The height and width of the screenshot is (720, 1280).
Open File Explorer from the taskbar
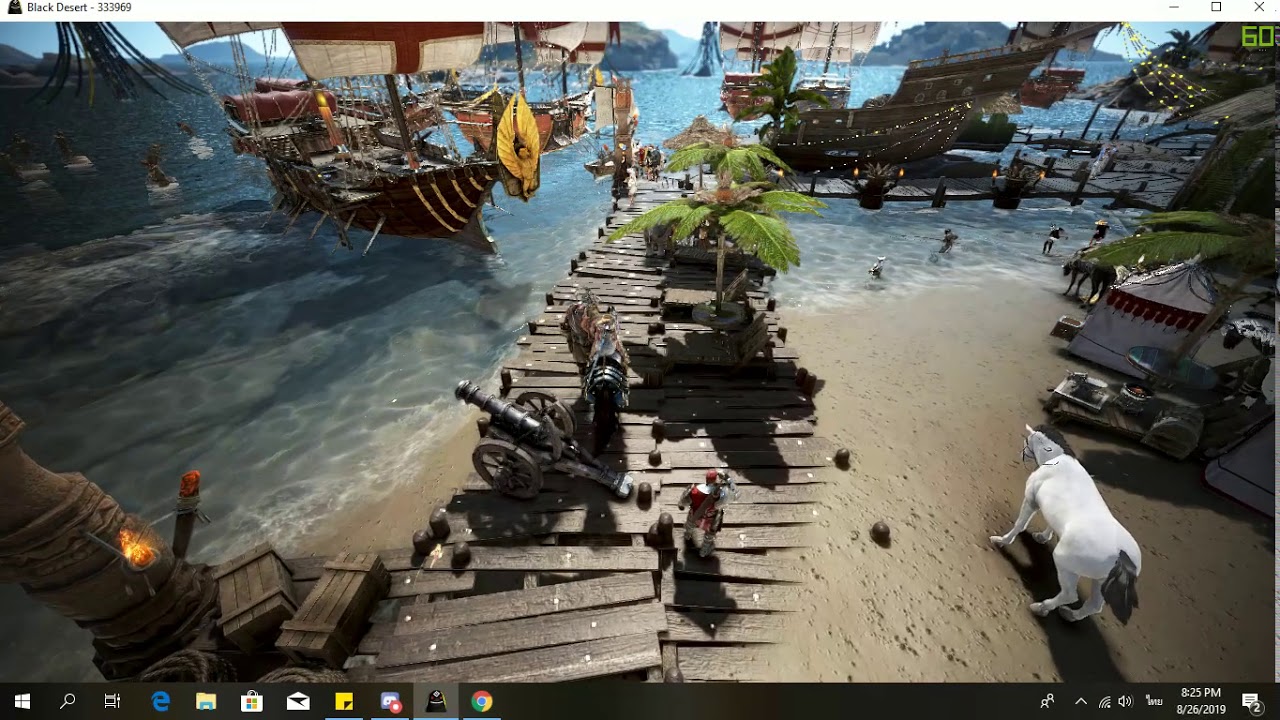206,701
